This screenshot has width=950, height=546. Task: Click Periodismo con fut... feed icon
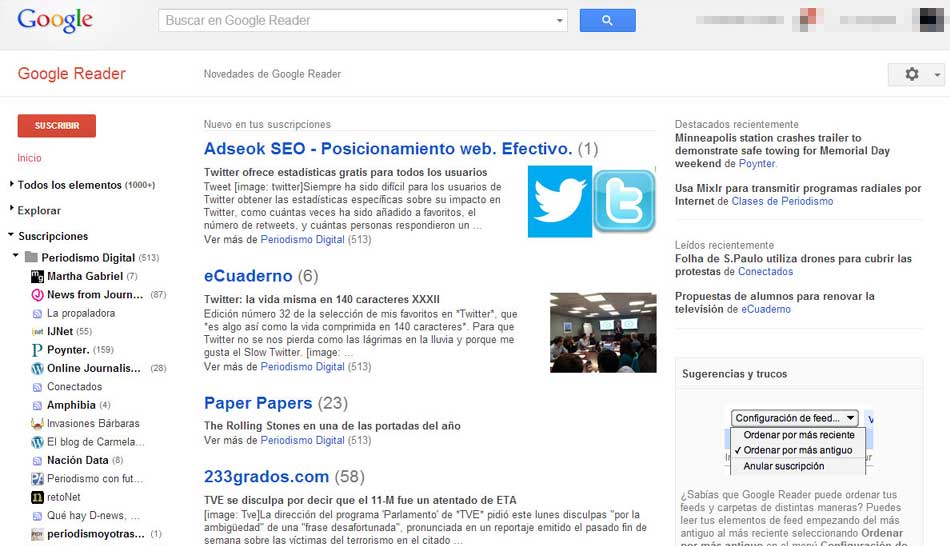coord(37,479)
